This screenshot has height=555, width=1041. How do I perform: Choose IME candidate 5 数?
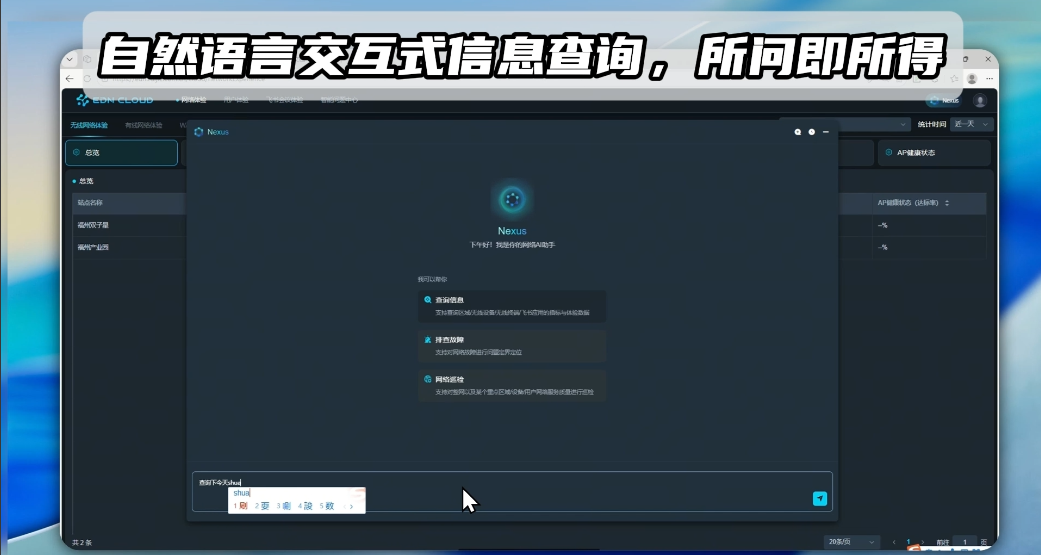click(x=327, y=506)
